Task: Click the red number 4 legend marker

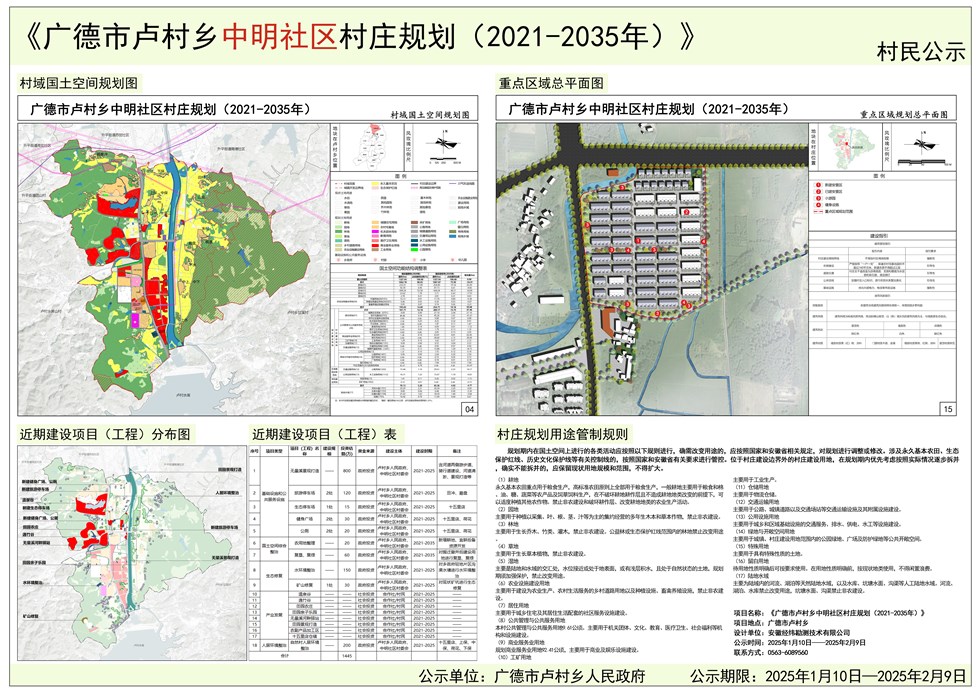Action: [x=819, y=204]
